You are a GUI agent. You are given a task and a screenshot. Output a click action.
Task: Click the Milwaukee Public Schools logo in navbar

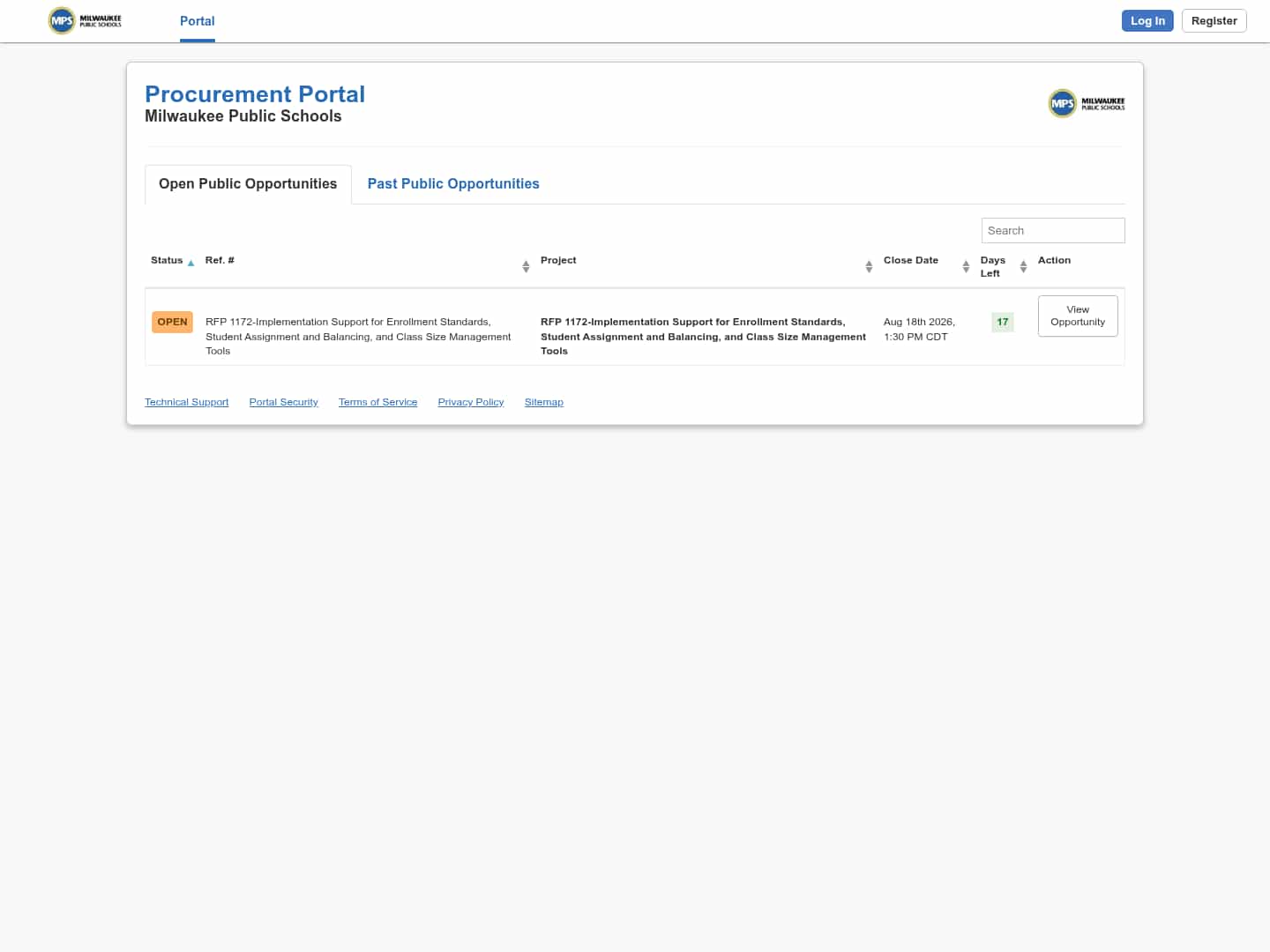(x=85, y=20)
